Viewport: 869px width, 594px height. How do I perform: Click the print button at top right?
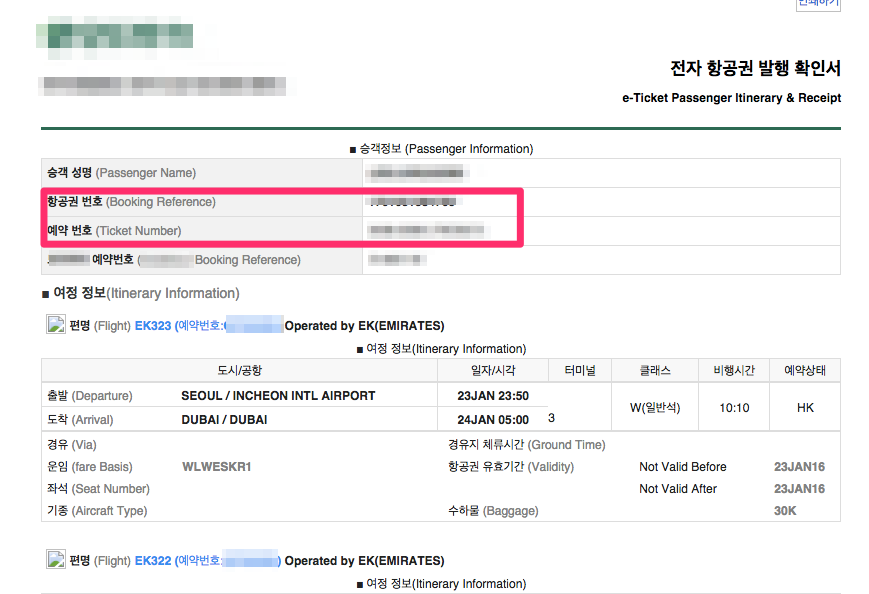[x=819, y=4]
